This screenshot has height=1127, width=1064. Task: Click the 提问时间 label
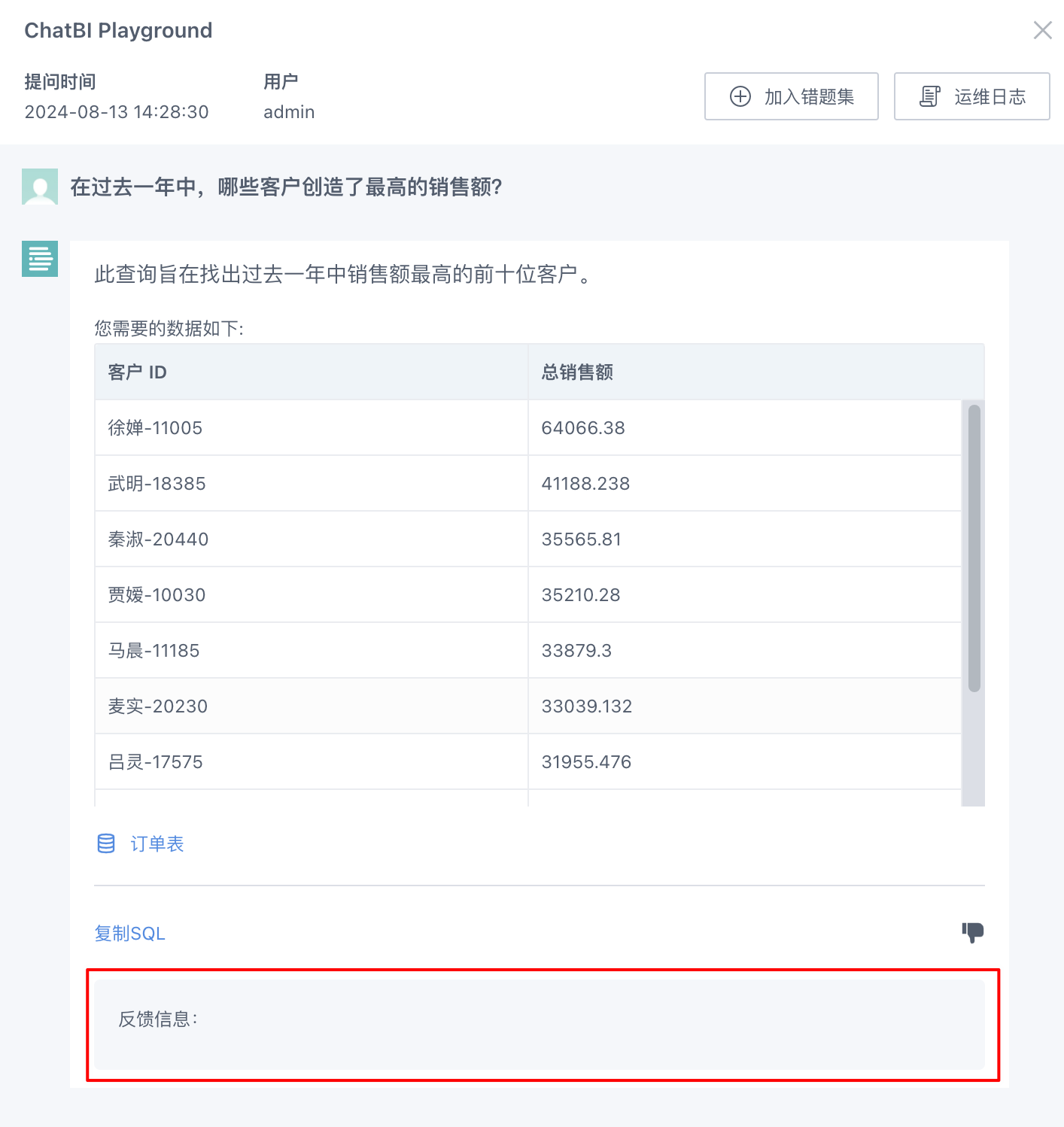click(60, 81)
